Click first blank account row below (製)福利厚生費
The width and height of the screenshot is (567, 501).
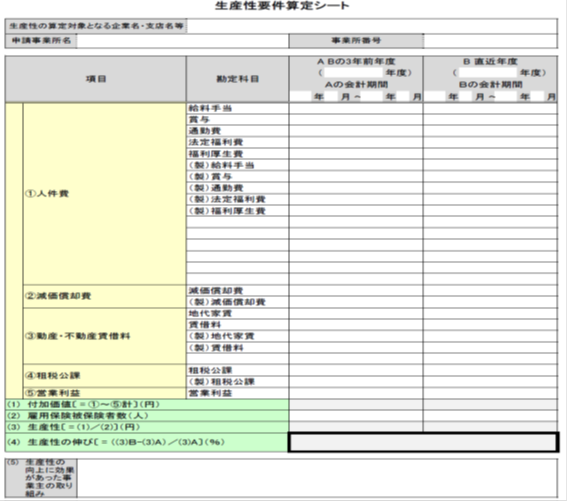click(238, 222)
